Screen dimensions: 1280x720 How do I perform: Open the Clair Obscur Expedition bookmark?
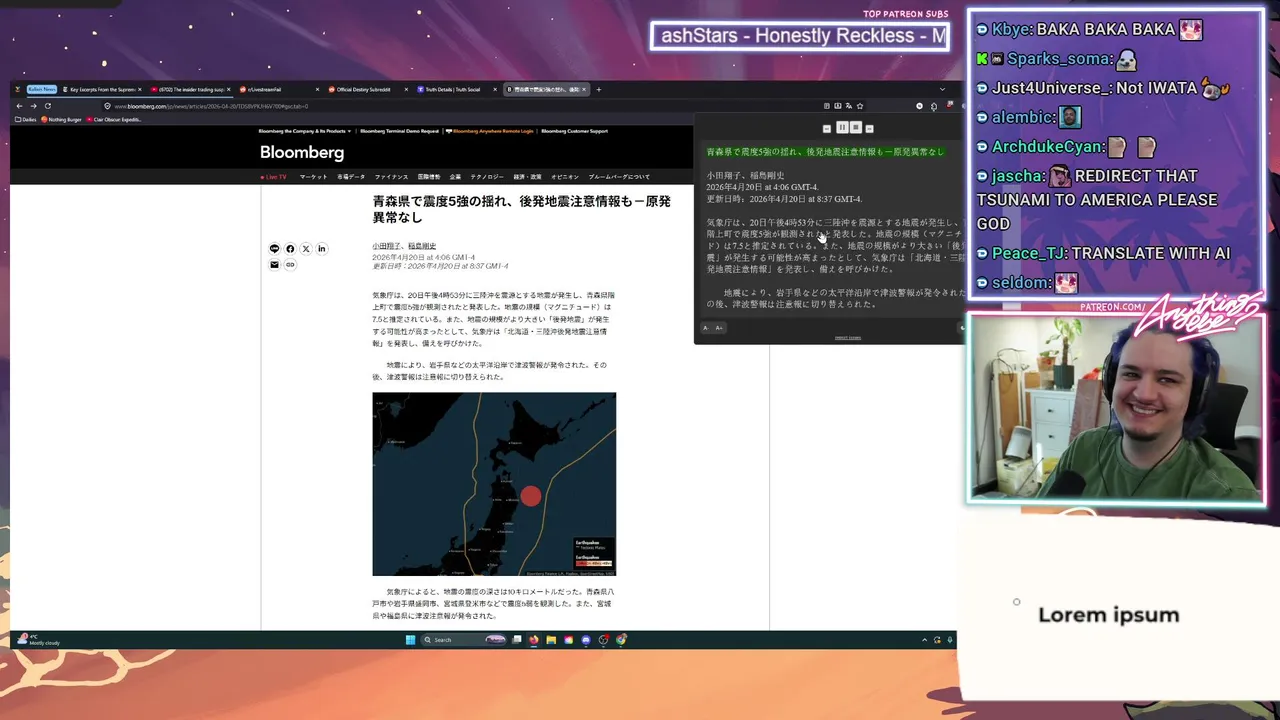(x=114, y=119)
